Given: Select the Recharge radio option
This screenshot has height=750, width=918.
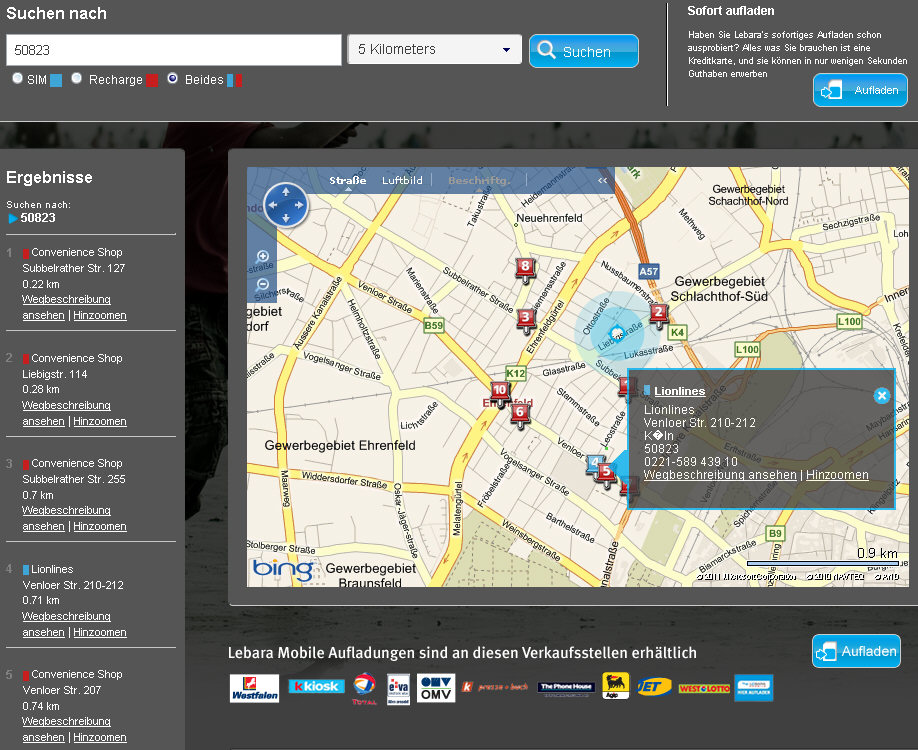Looking at the screenshot, I should click(77, 78).
